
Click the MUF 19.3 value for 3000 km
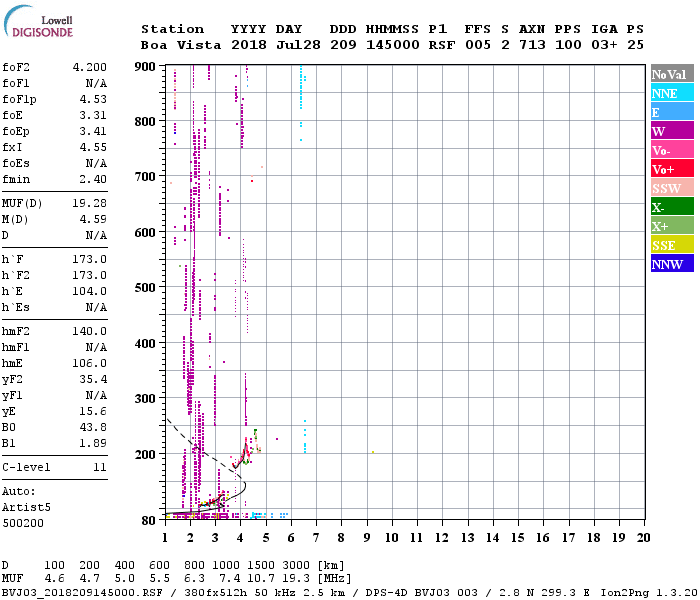pos(296,579)
